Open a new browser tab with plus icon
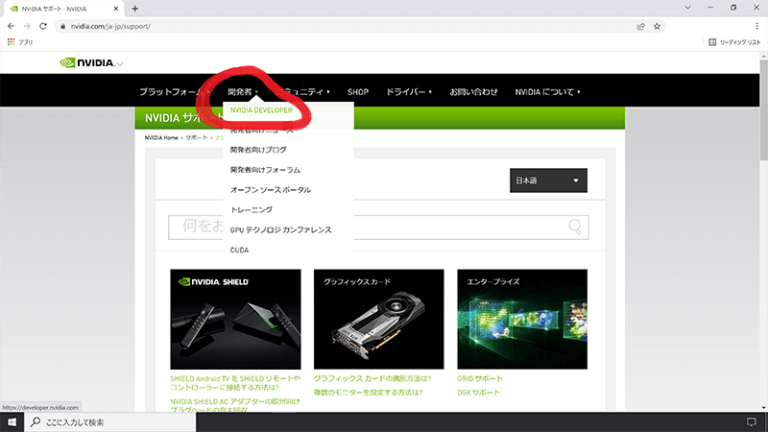Viewport: 768px width, 432px height. coord(135,8)
